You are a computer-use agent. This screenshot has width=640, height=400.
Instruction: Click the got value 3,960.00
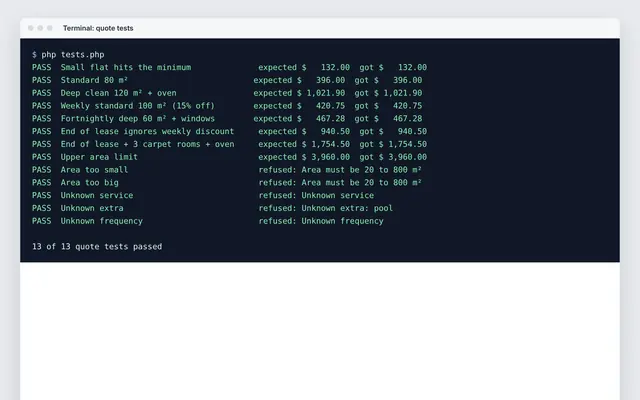coord(407,157)
